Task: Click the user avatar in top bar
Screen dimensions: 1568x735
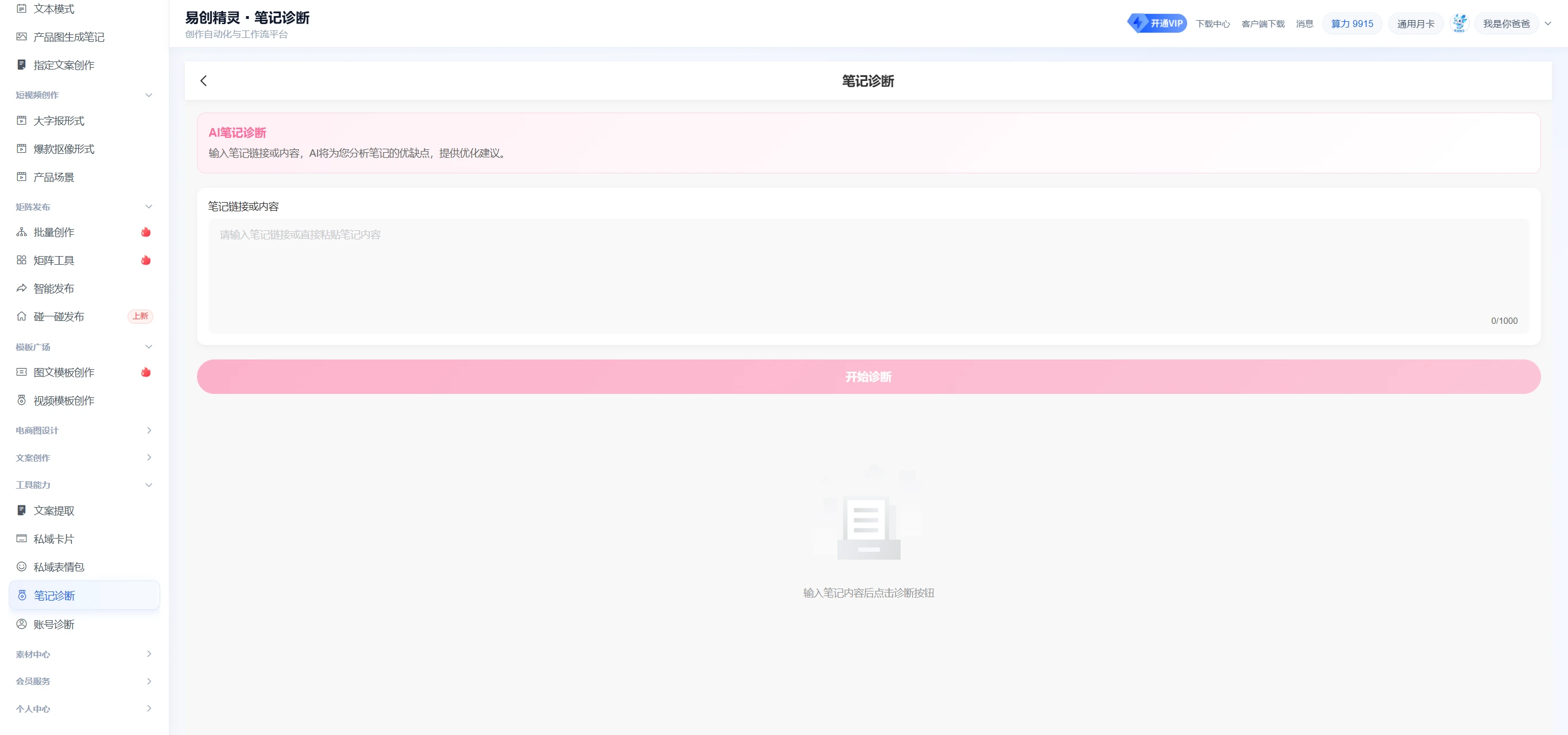Action: tap(1459, 23)
